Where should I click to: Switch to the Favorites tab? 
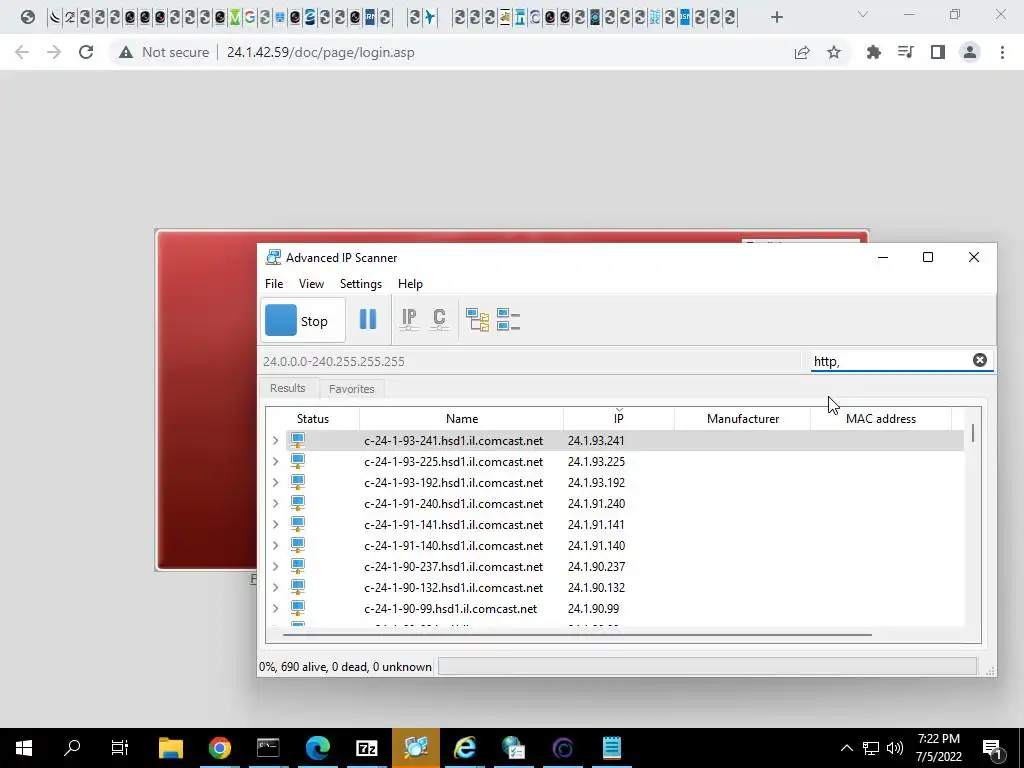point(351,389)
